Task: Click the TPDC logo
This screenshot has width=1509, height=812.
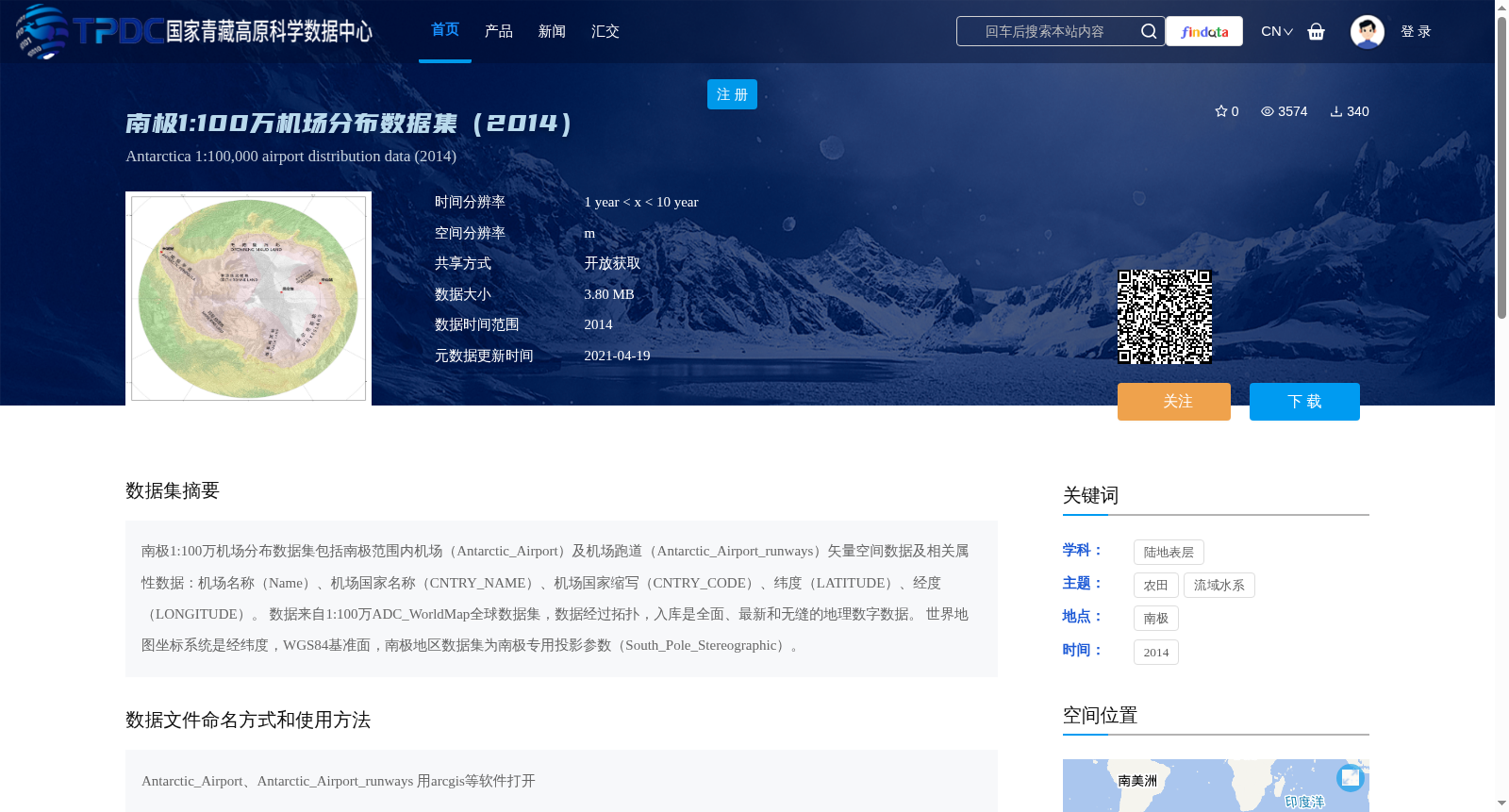Action: [x=193, y=31]
